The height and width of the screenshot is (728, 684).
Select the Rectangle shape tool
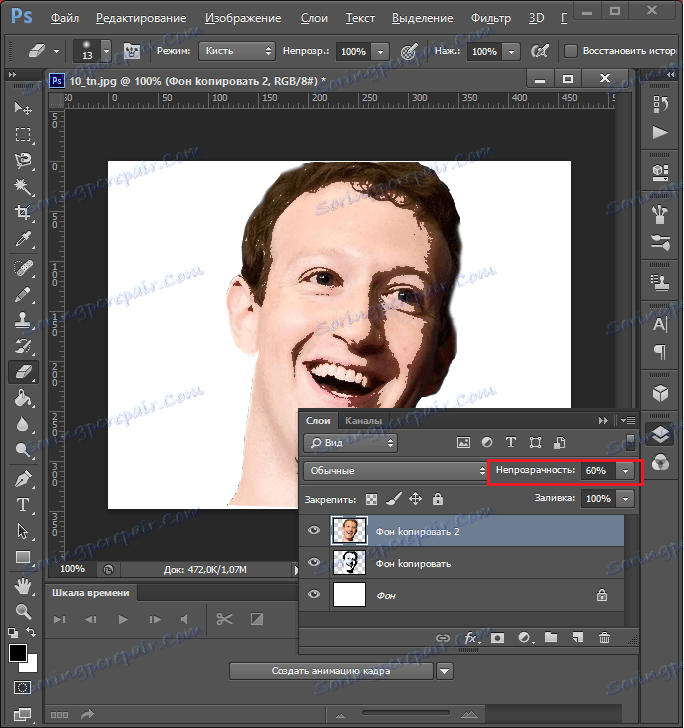(23, 557)
